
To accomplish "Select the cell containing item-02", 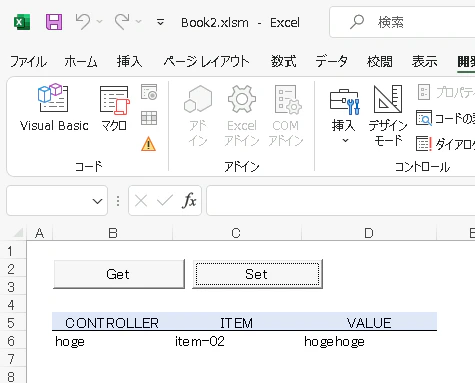I will tap(237, 340).
